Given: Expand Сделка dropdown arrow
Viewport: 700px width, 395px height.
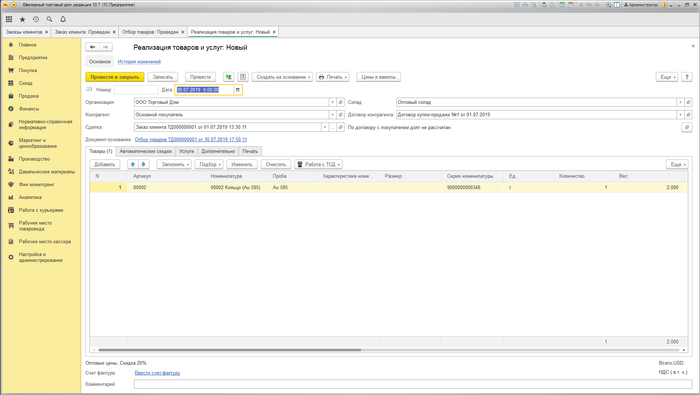Looking at the screenshot, I should pos(325,127).
